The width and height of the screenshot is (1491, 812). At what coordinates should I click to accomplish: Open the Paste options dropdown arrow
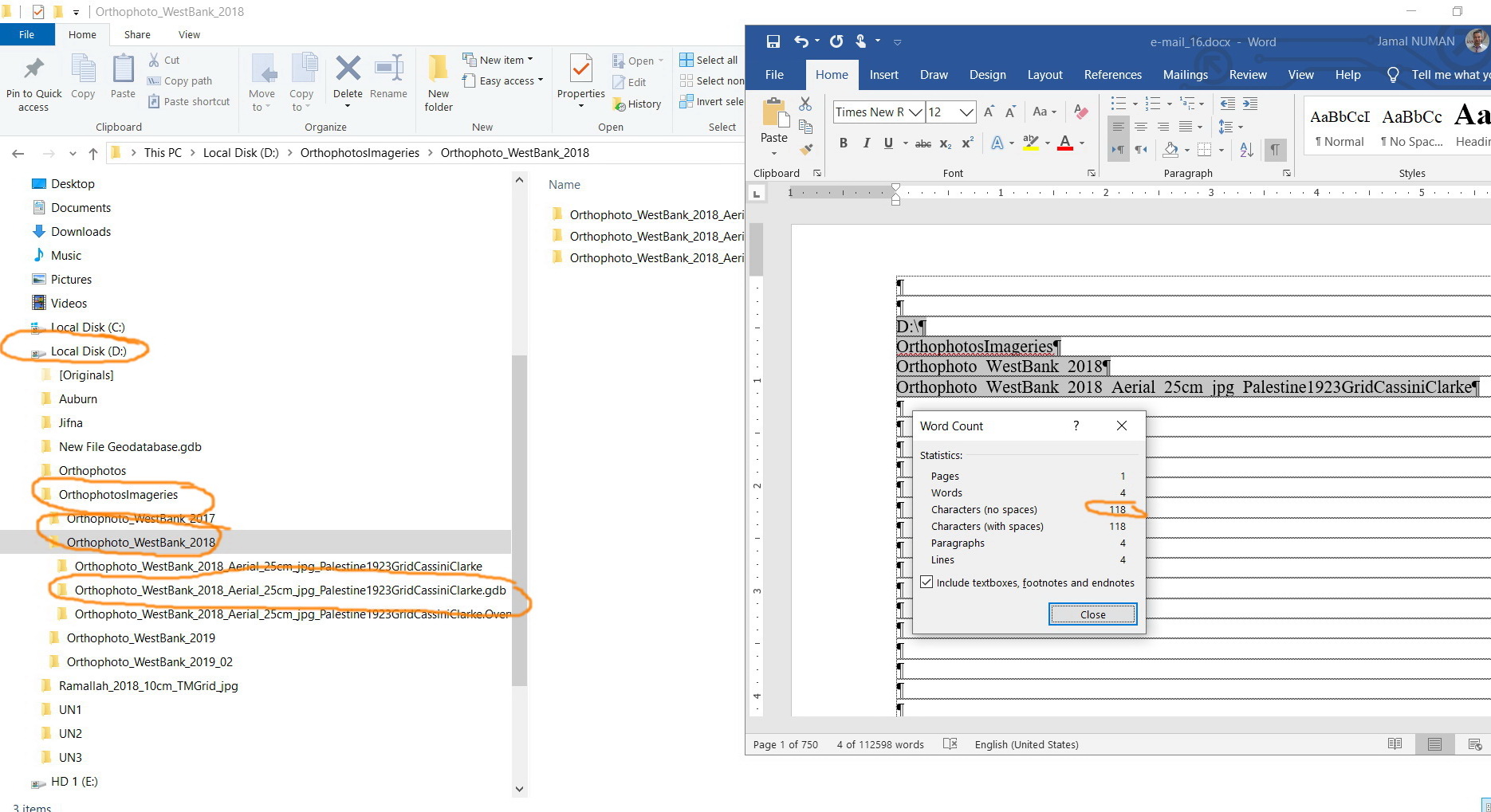coord(773,153)
